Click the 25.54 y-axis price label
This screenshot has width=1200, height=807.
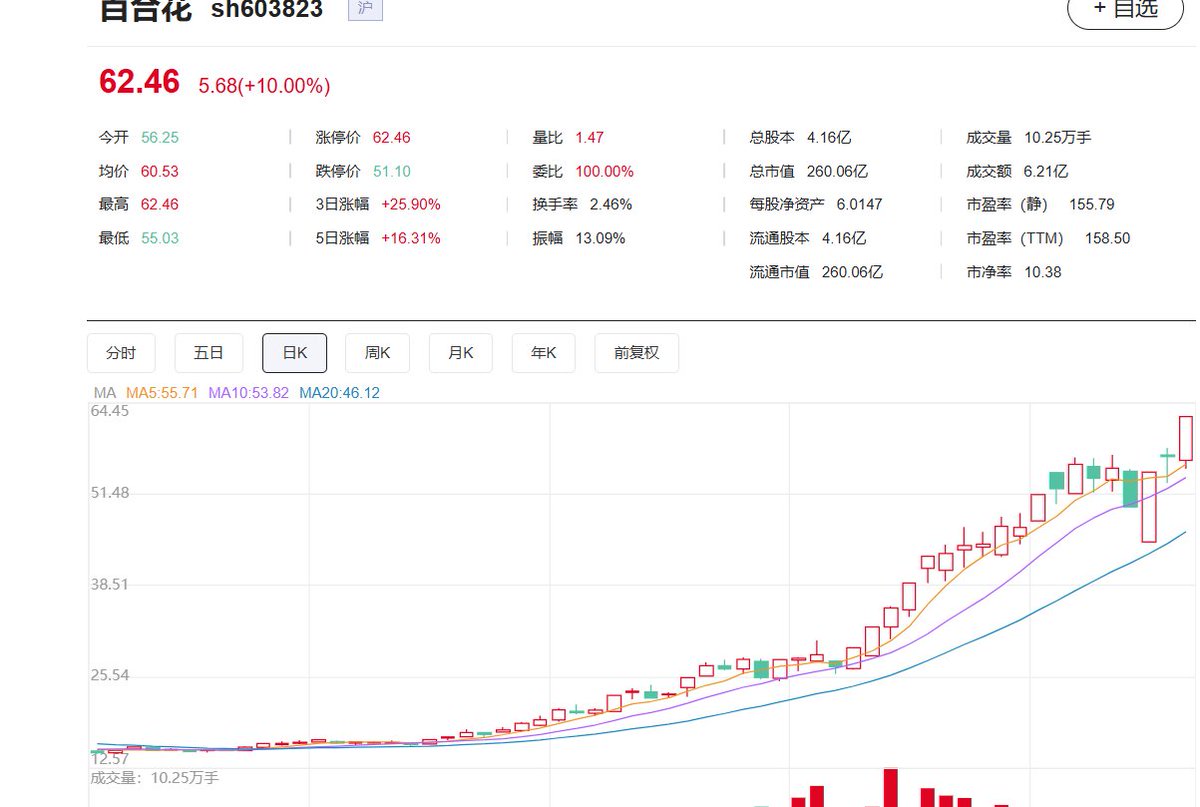pyautogui.click(x=109, y=675)
